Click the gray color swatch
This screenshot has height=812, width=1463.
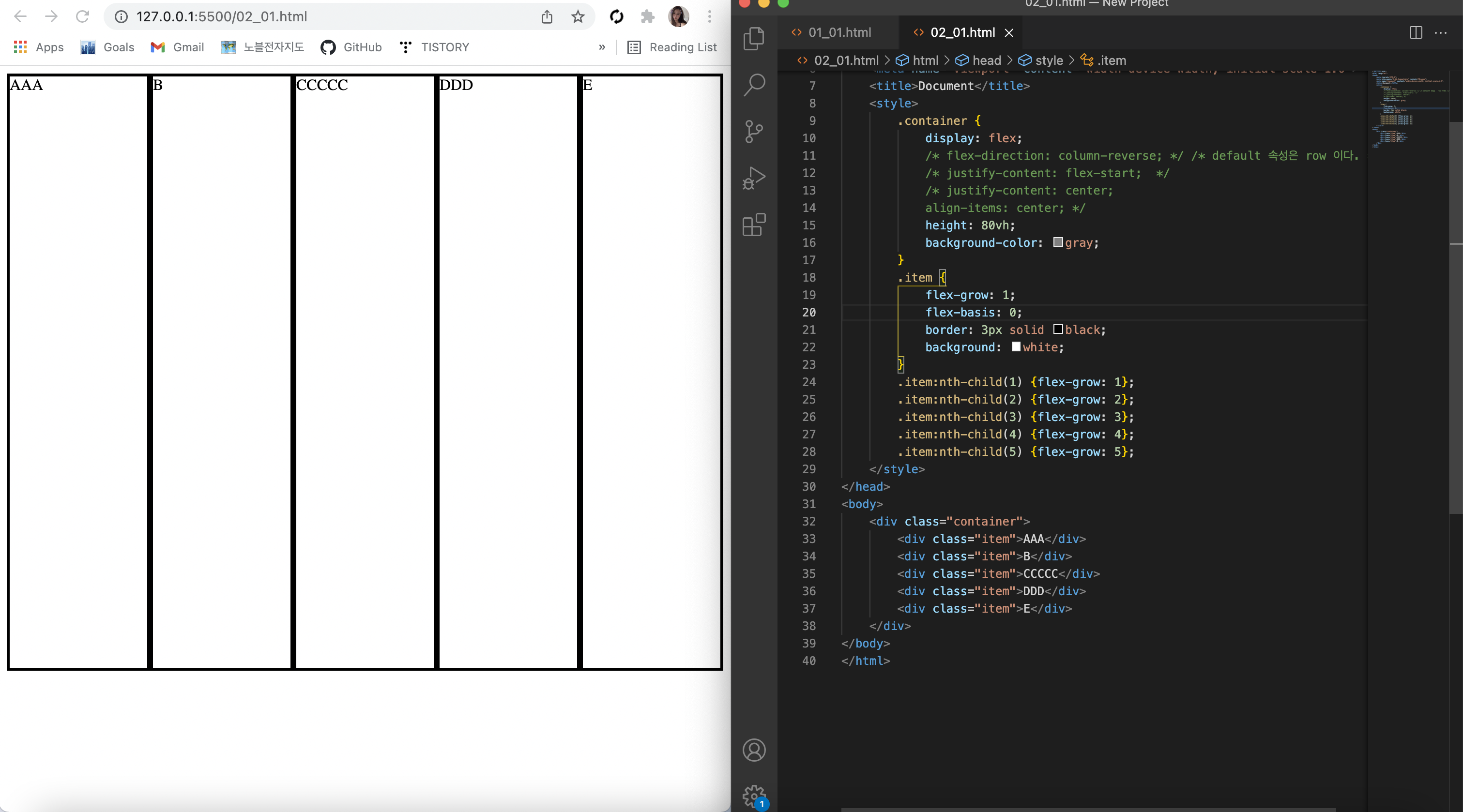tap(1058, 242)
